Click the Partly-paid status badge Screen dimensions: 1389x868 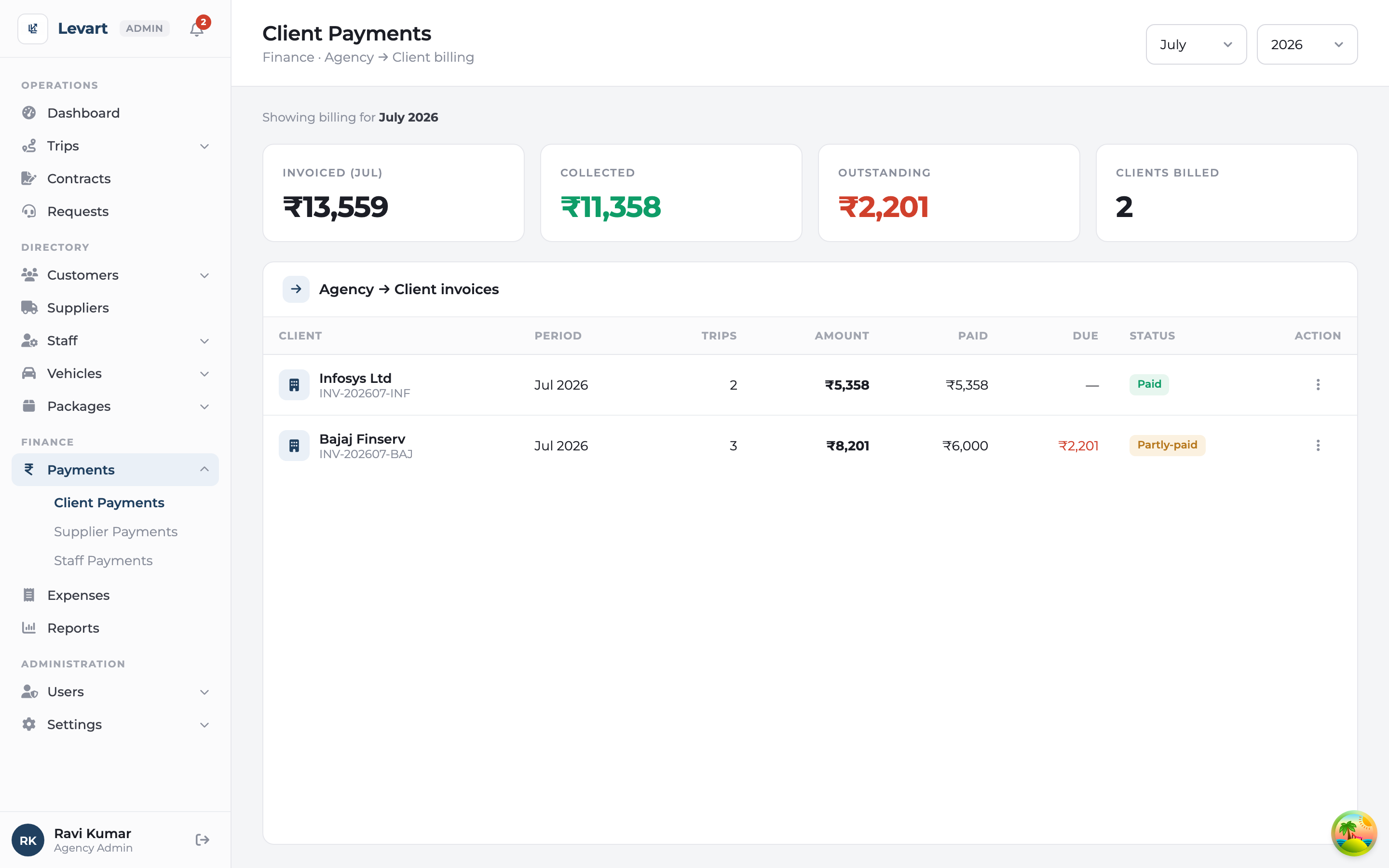coord(1167,445)
